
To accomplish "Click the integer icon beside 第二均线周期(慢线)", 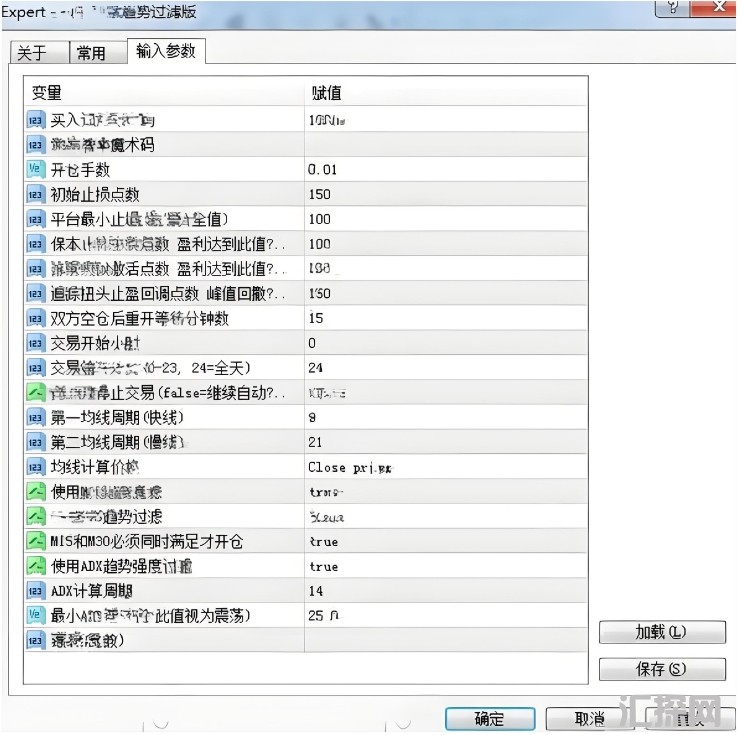I will 35,442.
